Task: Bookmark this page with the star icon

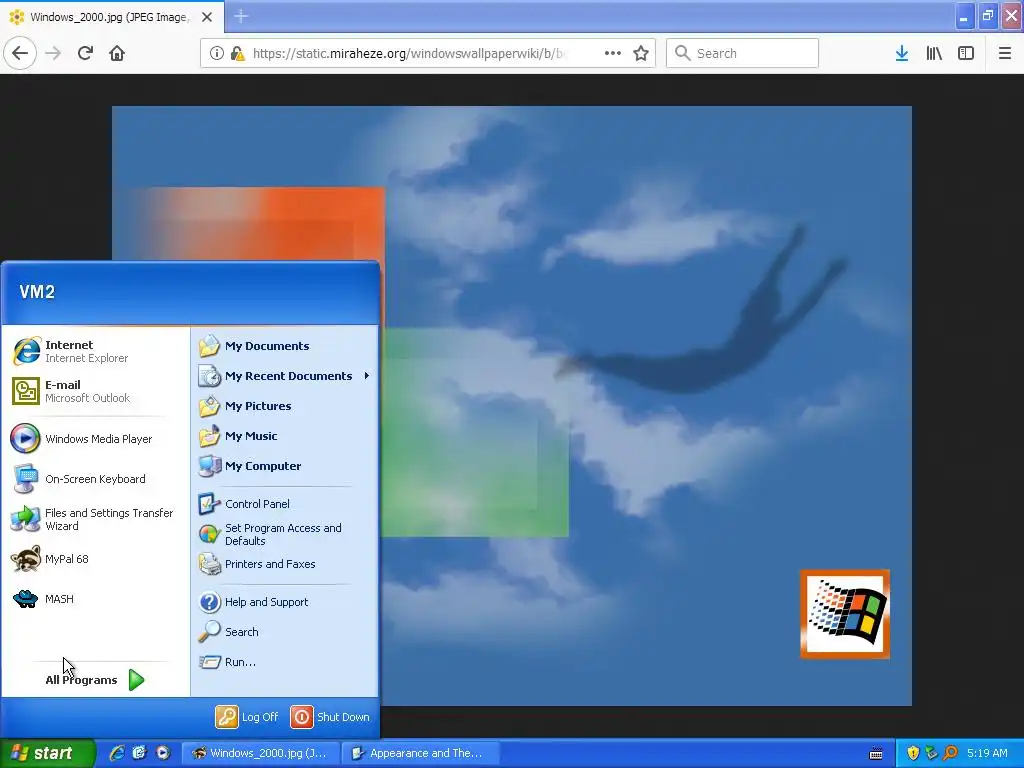Action: 641,53
